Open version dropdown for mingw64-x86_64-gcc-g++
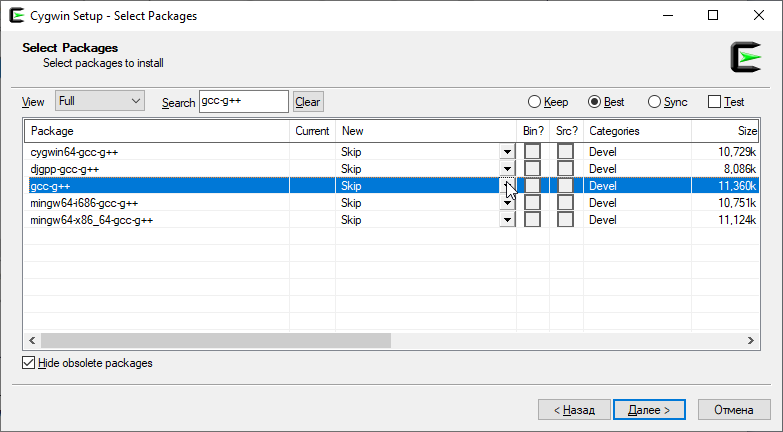 point(507,220)
